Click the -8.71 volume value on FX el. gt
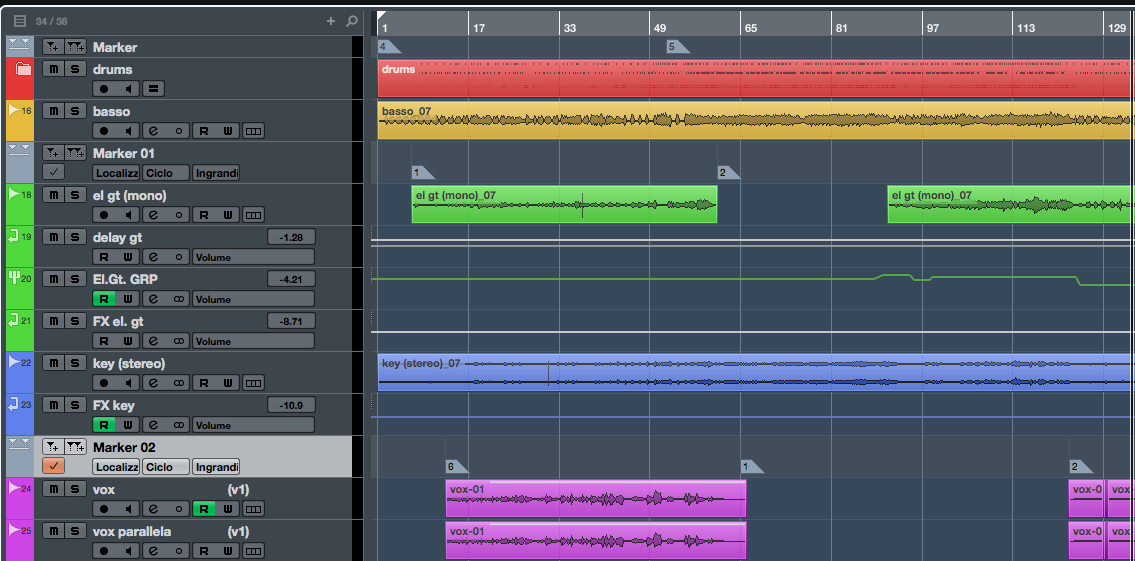Screen dimensions: 1135x561 point(291,321)
